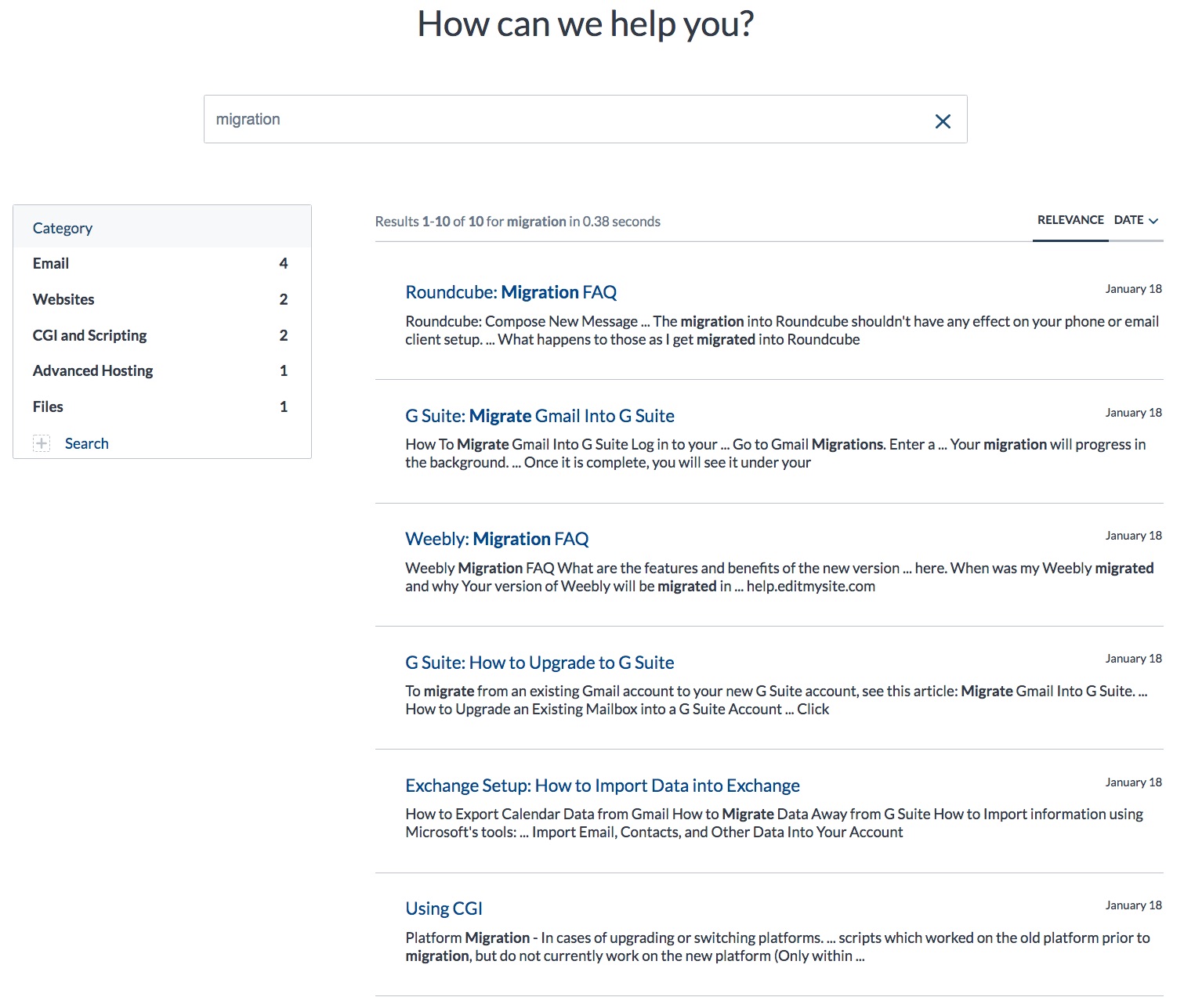Open the G Suite: Migrate Gmail article

(540, 415)
